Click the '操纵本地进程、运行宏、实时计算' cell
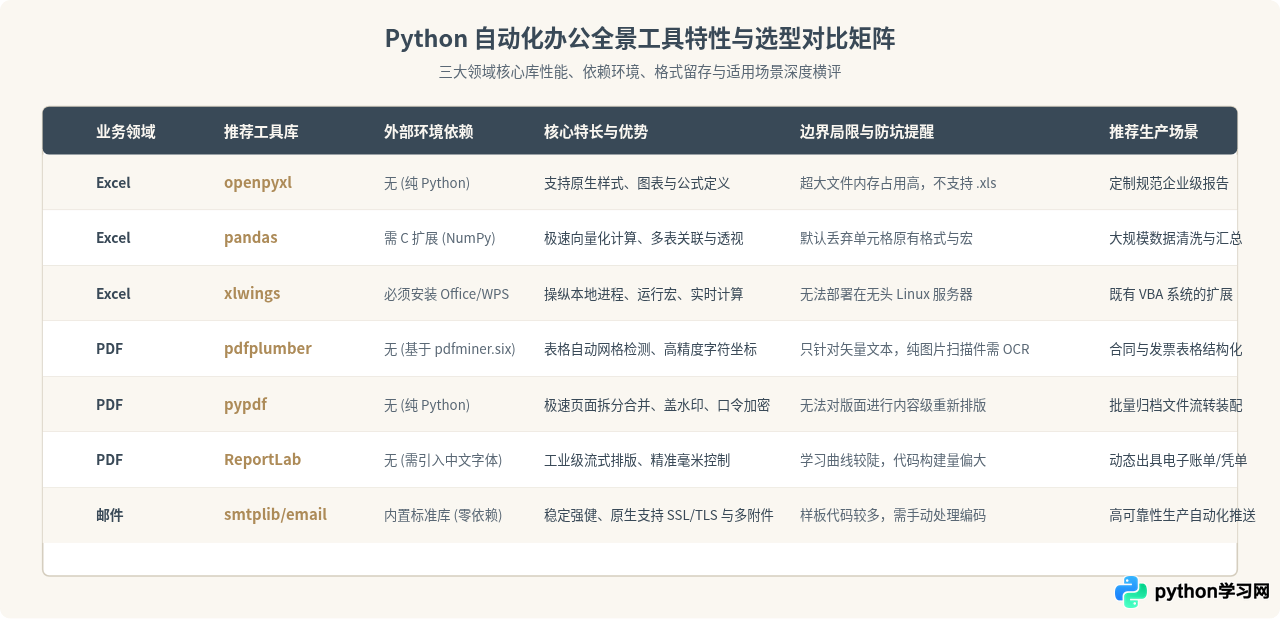 pyautogui.click(x=644, y=294)
